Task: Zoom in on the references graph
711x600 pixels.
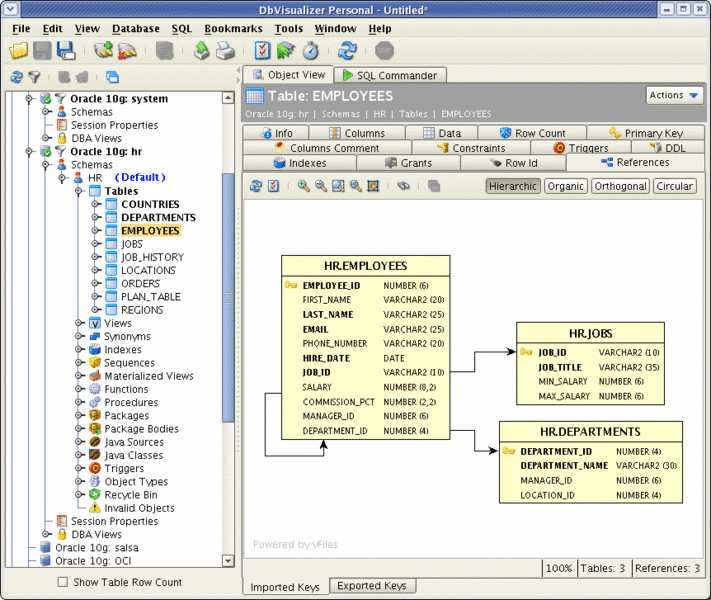Action: coord(303,186)
